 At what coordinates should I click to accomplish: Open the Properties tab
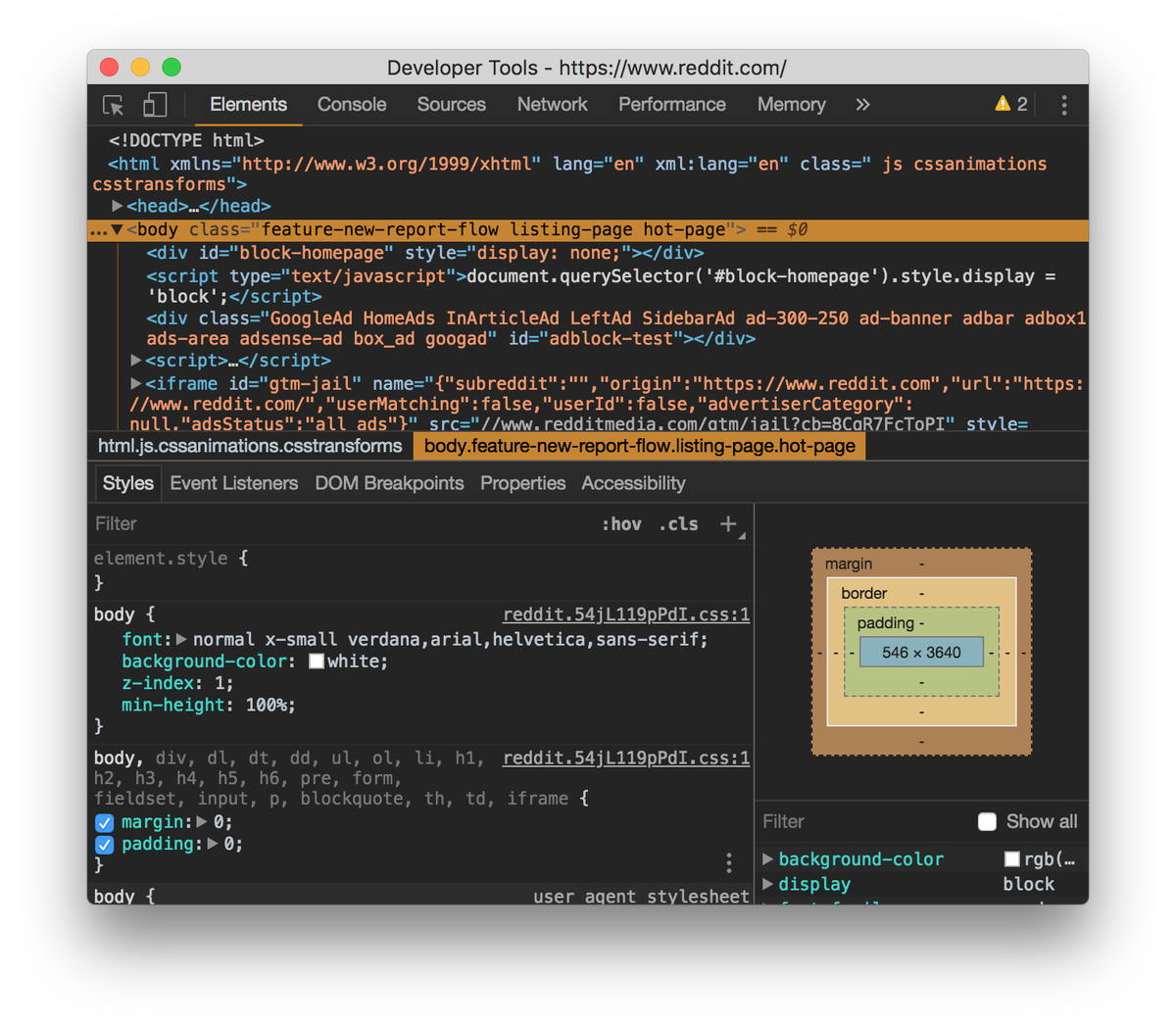(x=522, y=483)
